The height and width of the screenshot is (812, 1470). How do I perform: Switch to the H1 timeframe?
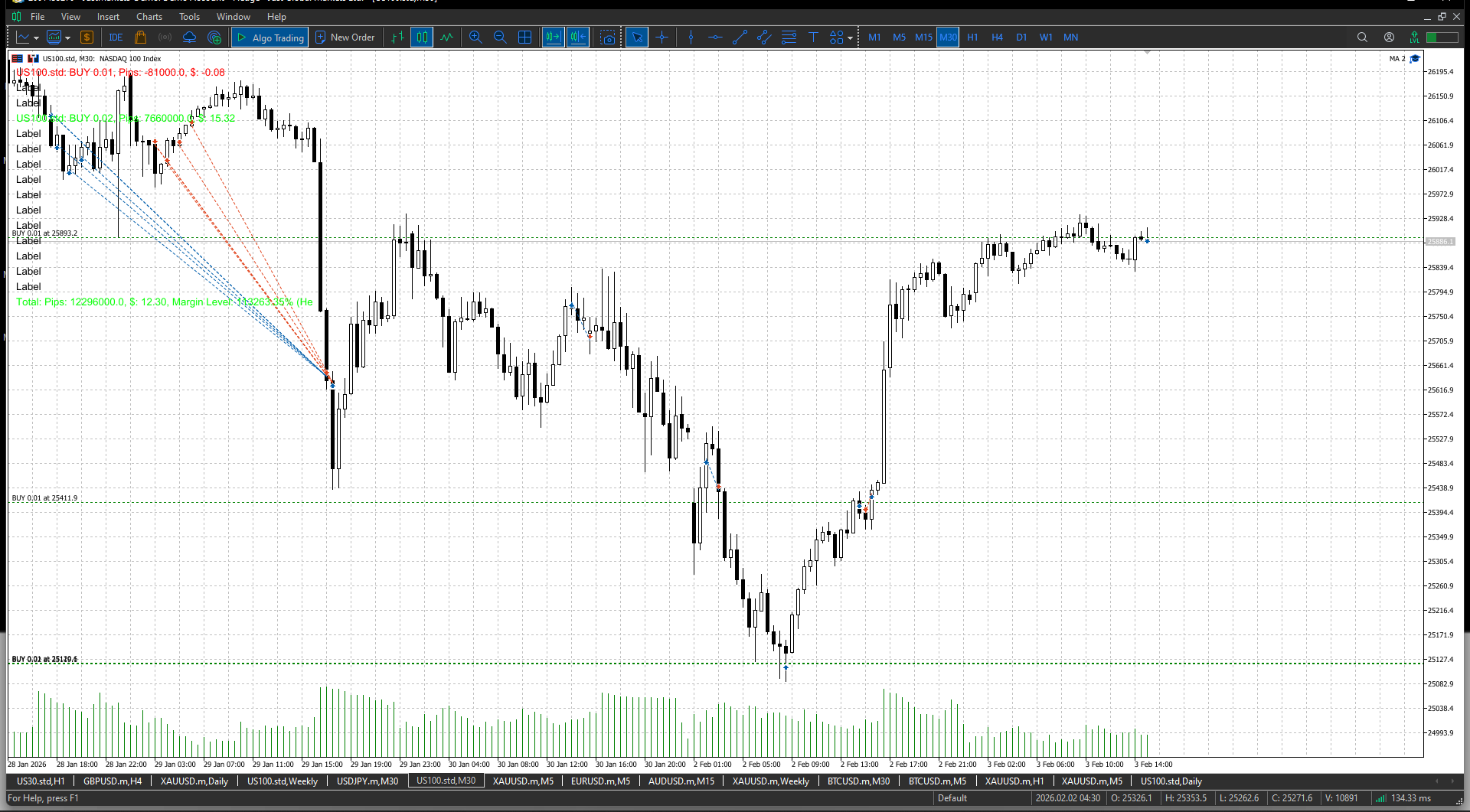[972, 38]
